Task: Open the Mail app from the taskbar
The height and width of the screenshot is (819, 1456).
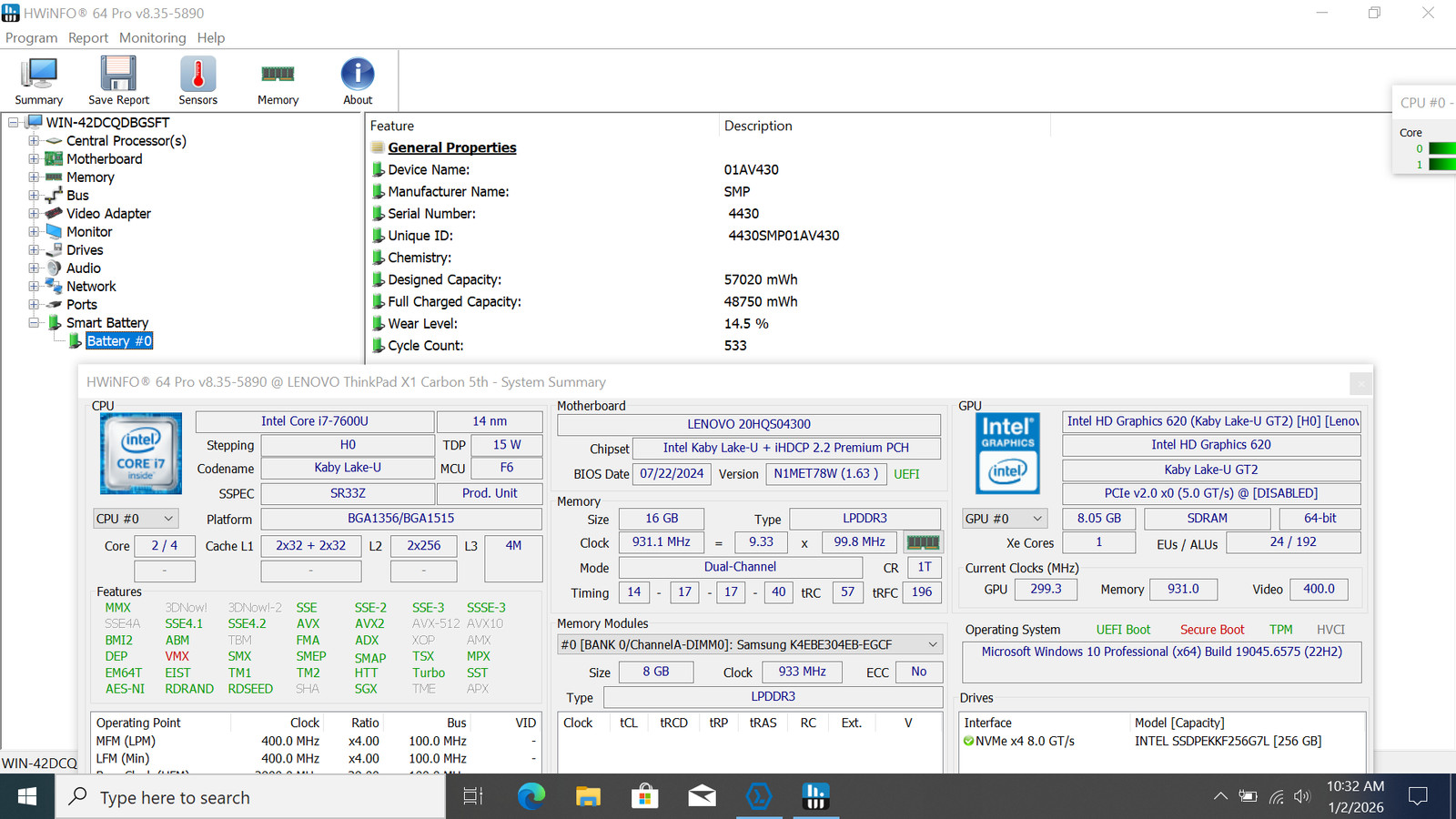Action: coord(702,797)
